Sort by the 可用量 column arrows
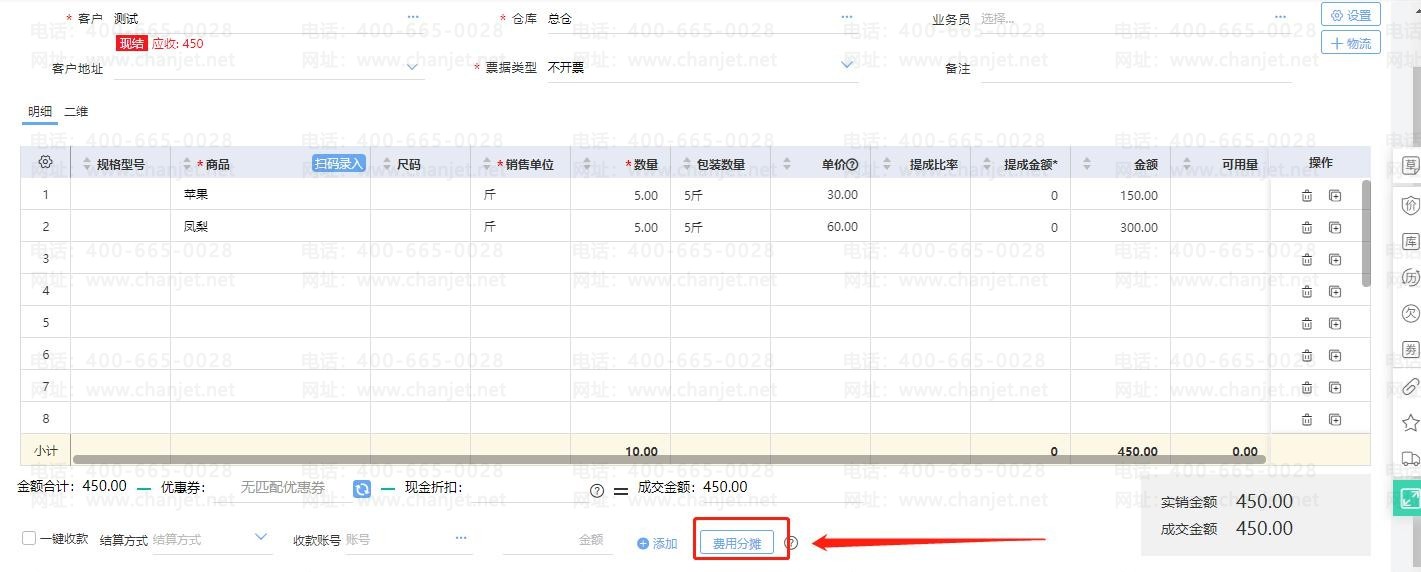This screenshot has width=1421, height=572. click(x=1187, y=164)
